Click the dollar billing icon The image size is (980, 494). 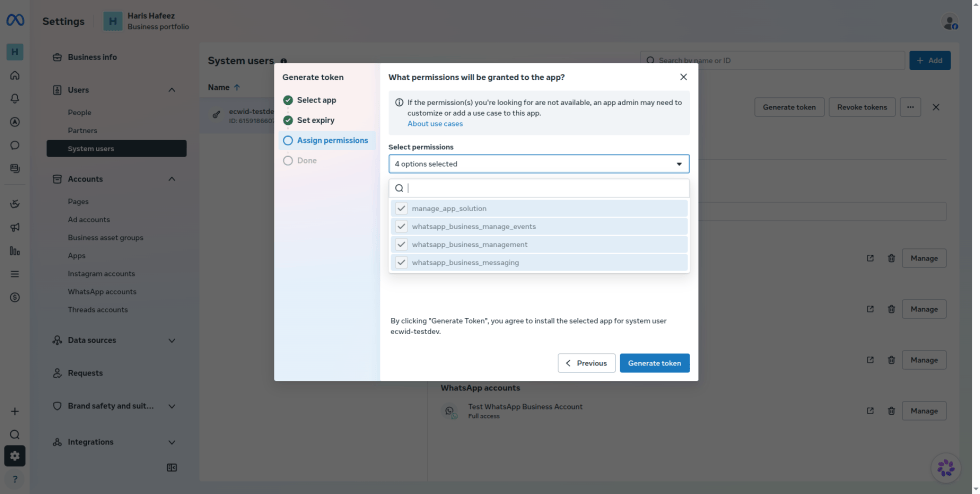click(x=15, y=297)
